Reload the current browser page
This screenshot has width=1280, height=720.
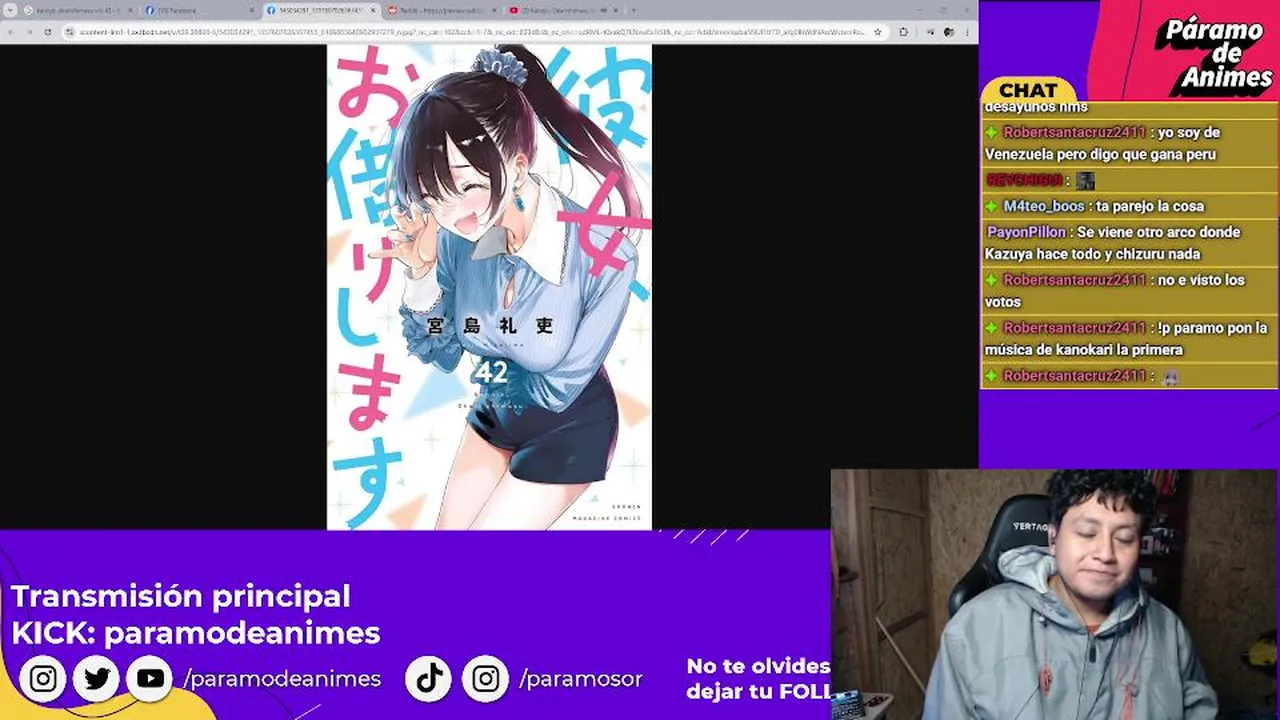(x=47, y=32)
